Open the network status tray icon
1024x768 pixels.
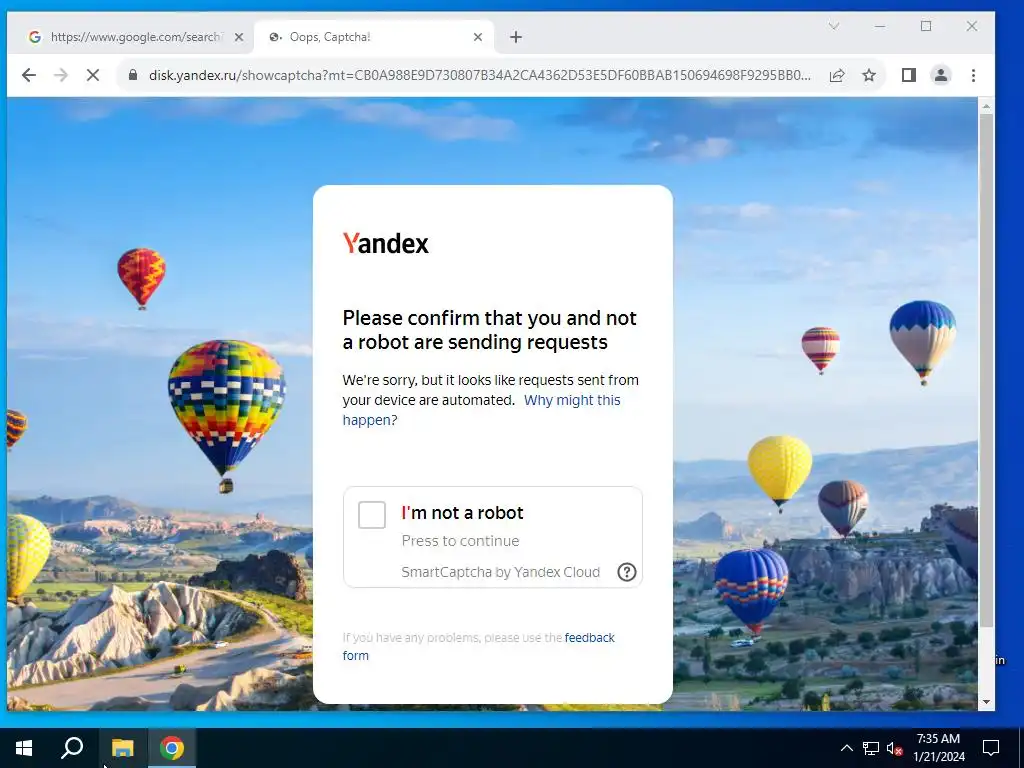[871, 748]
